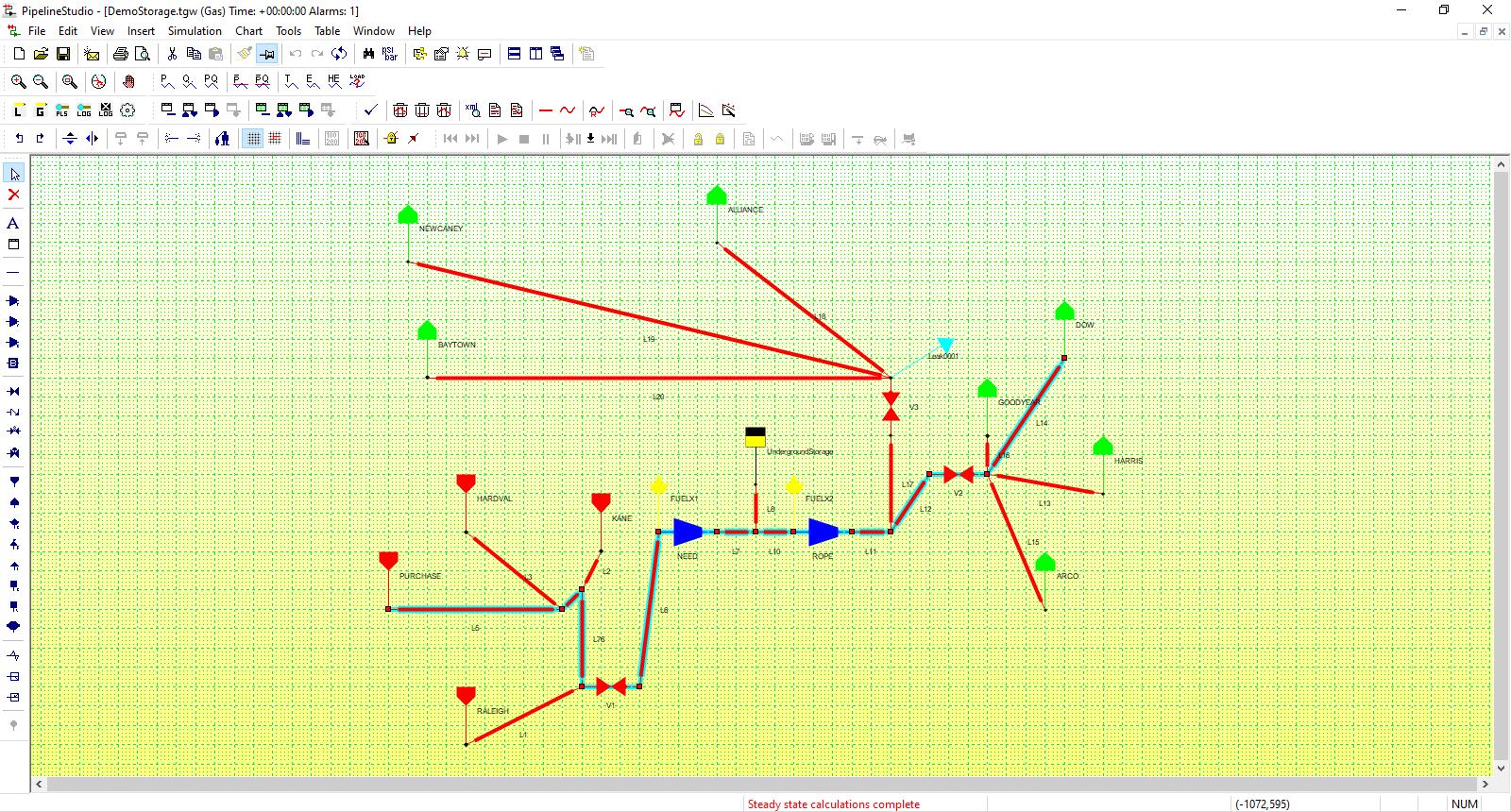Click the ROPE compressor symbol
Image resolution: width=1511 pixels, height=812 pixels.
coord(823,533)
